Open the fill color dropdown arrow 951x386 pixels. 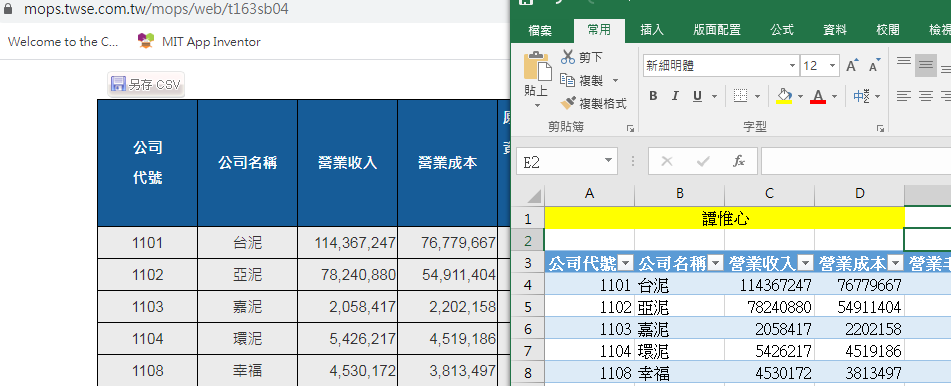point(800,96)
